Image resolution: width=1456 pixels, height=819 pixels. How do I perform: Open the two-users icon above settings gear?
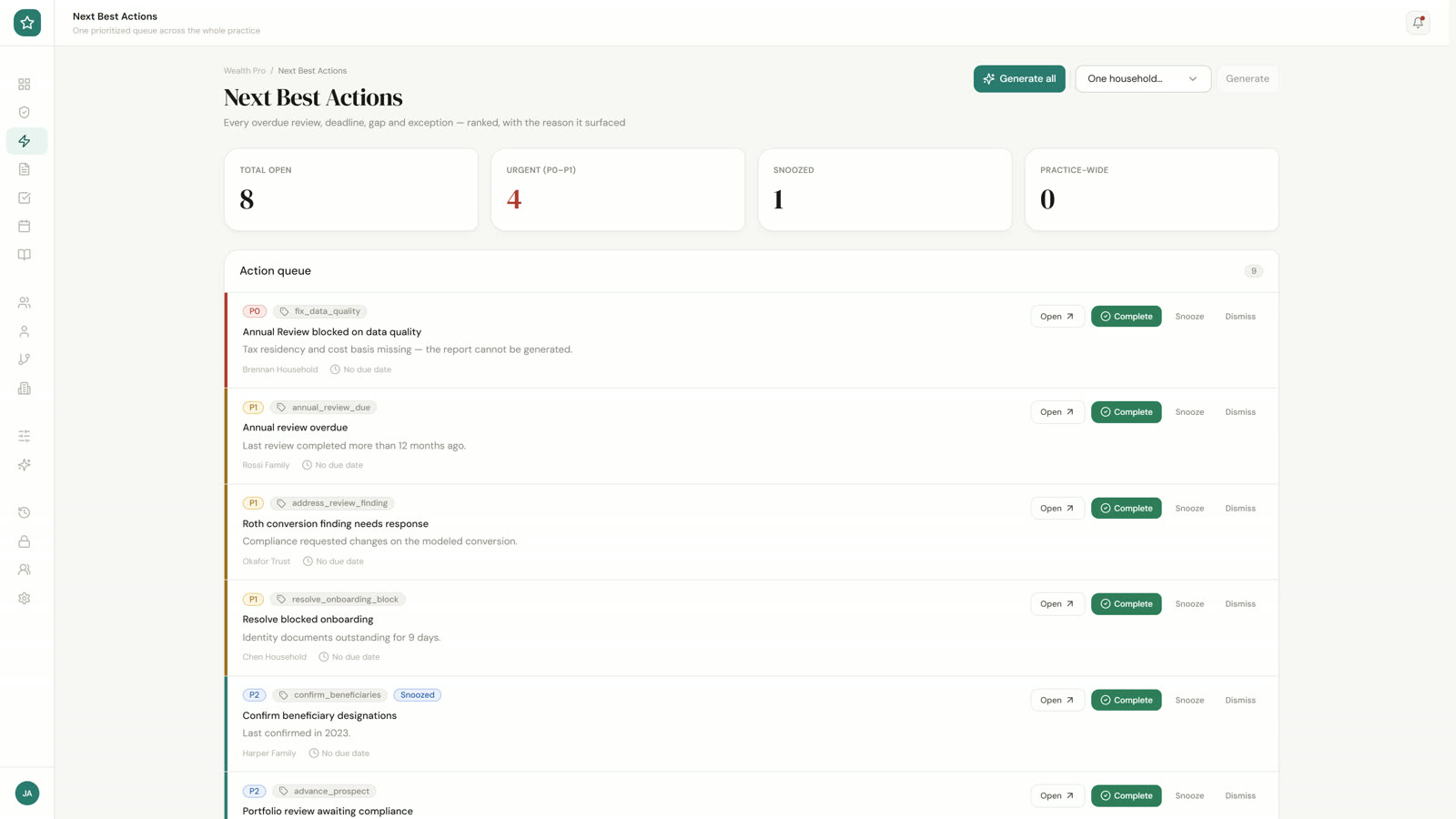pyautogui.click(x=25, y=570)
